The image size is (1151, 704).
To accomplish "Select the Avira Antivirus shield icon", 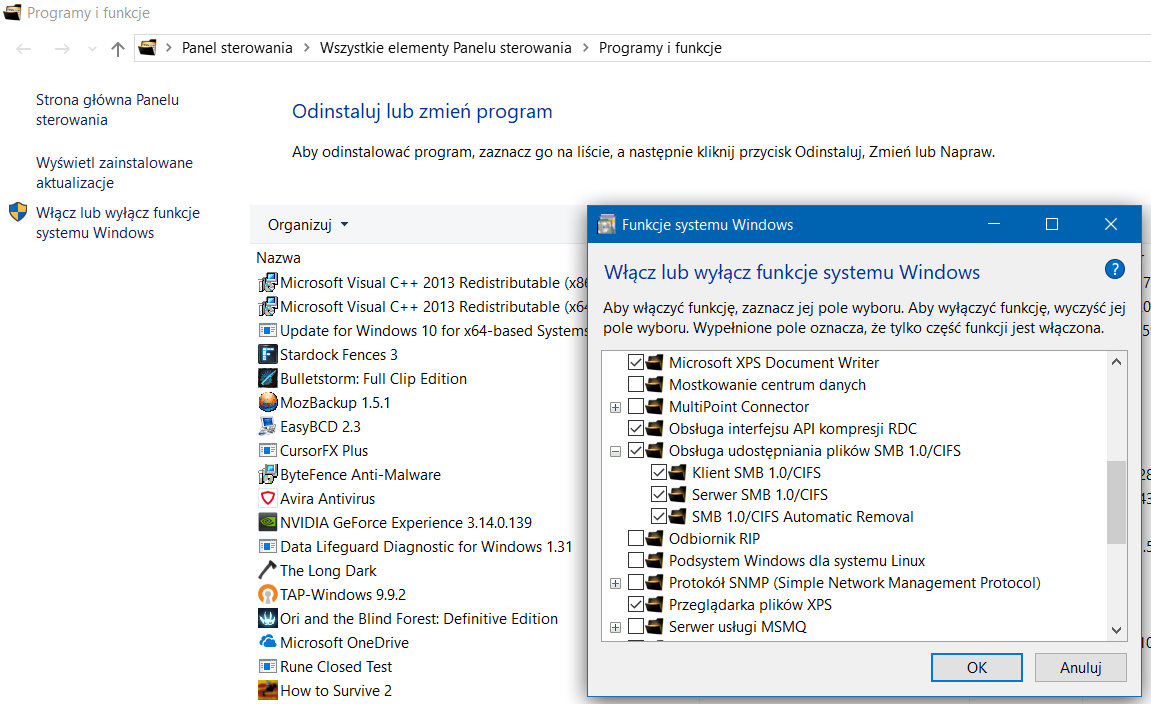I will click(268, 498).
